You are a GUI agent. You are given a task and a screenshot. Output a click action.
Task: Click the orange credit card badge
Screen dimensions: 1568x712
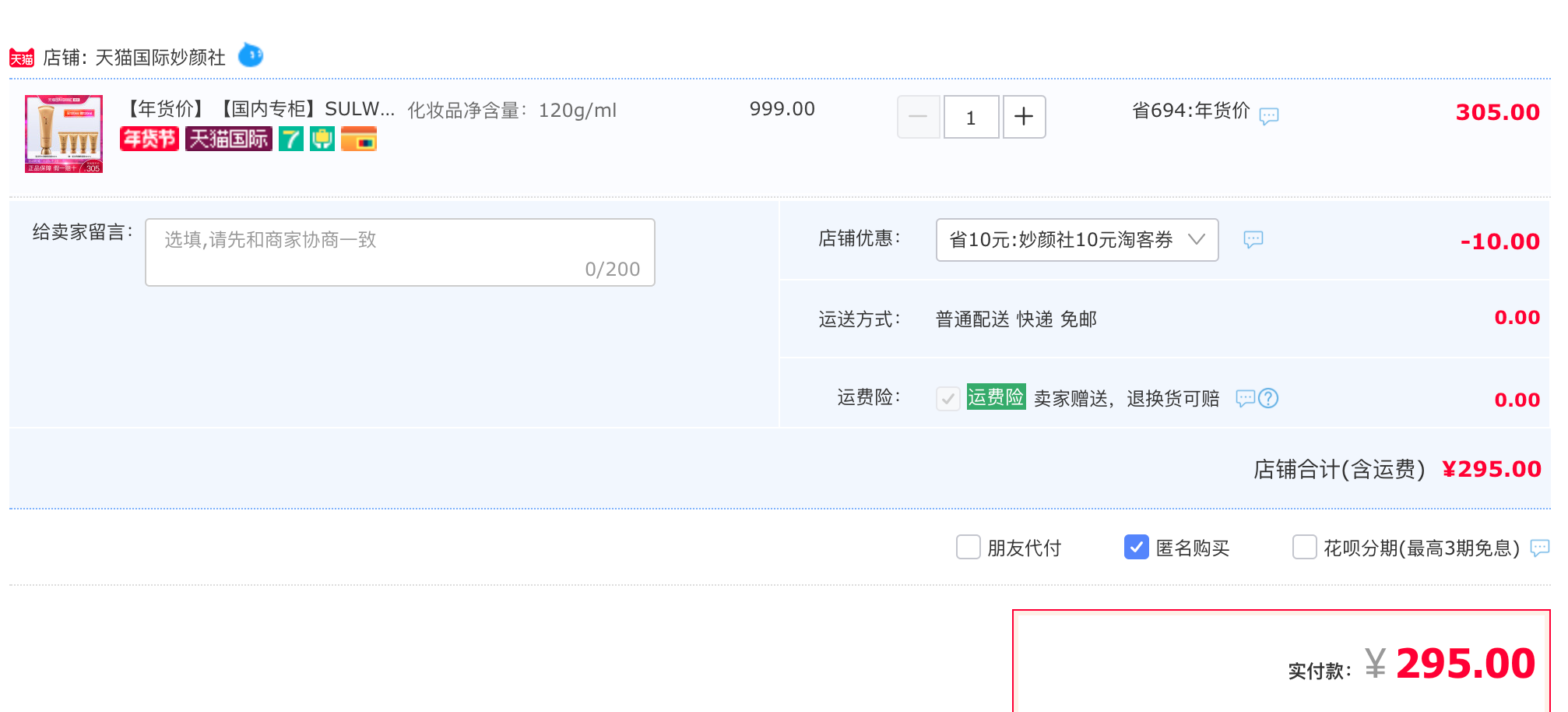(x=359, y=139)
